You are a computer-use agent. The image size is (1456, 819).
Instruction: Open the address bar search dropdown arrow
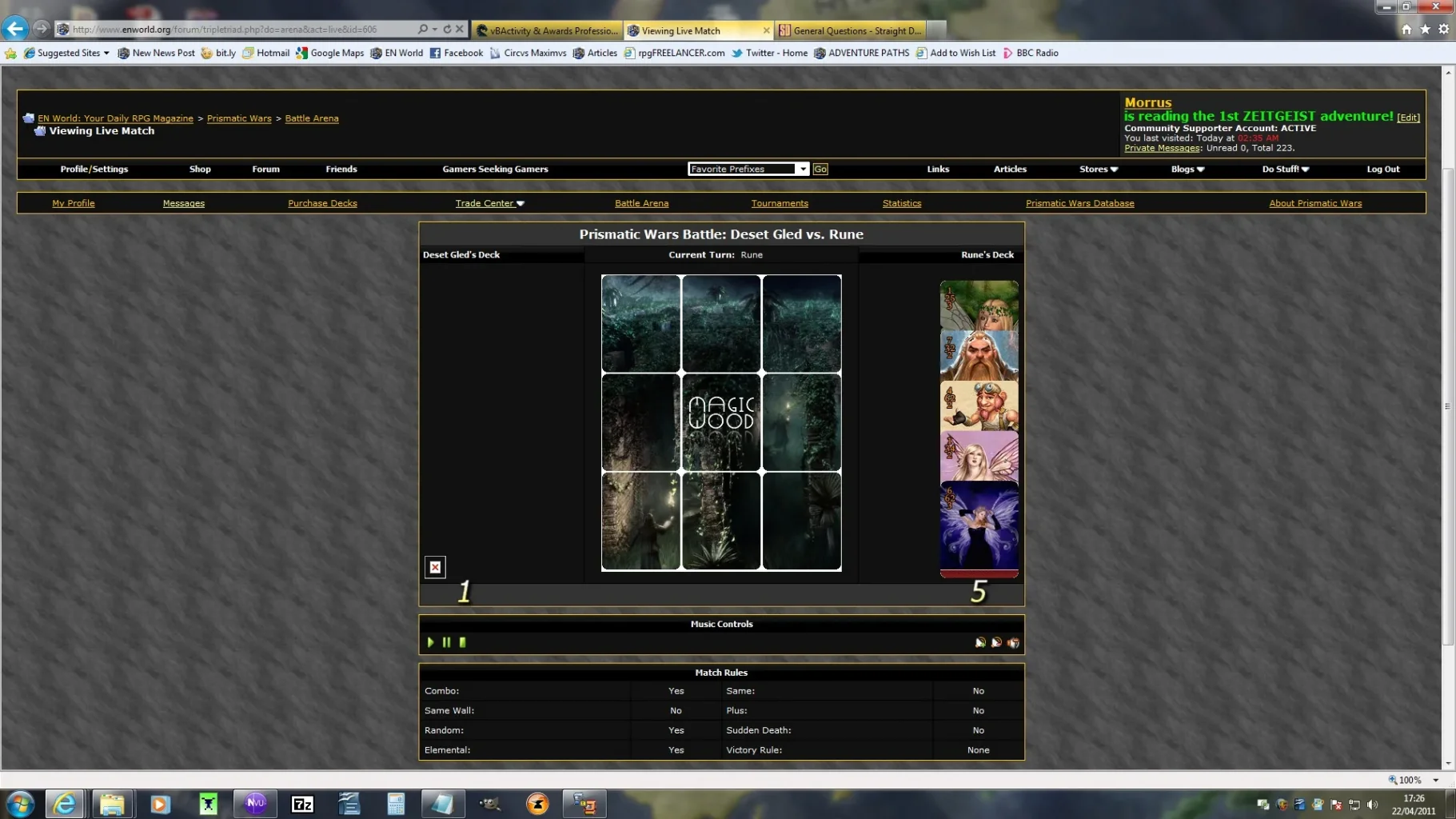coord(434,30)
